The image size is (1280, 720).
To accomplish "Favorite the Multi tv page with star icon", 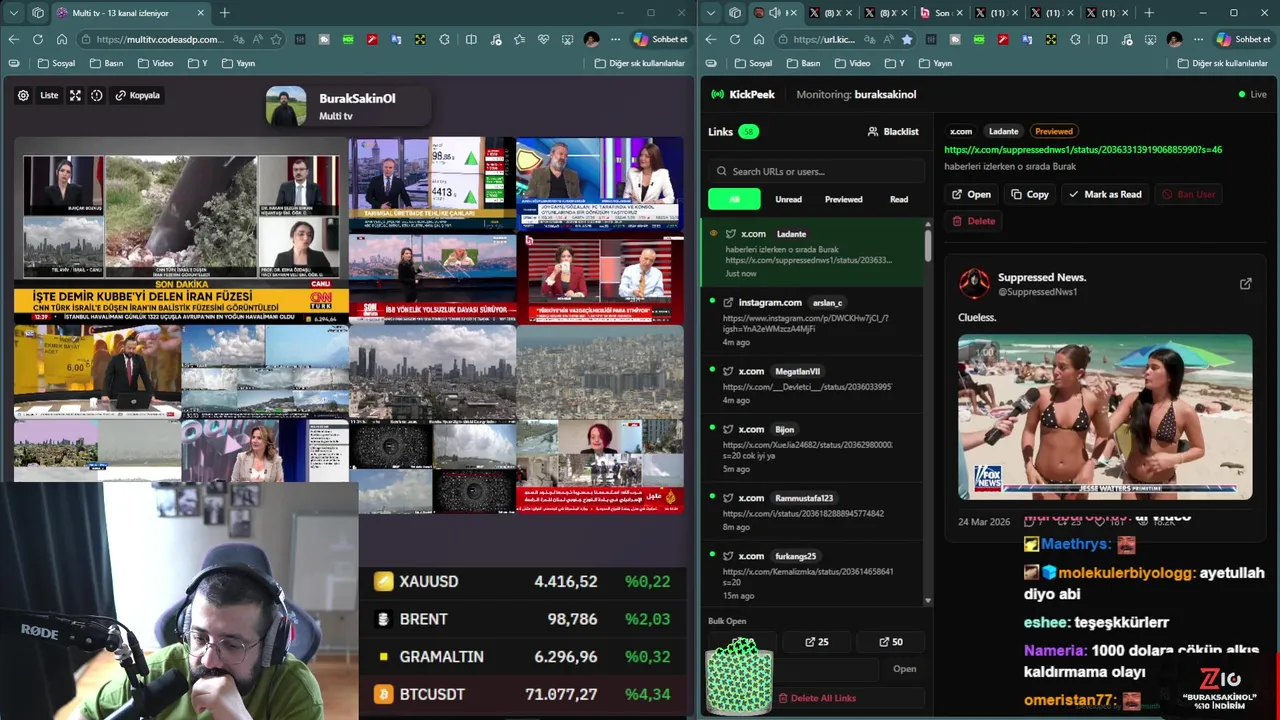I will [276, 39].
